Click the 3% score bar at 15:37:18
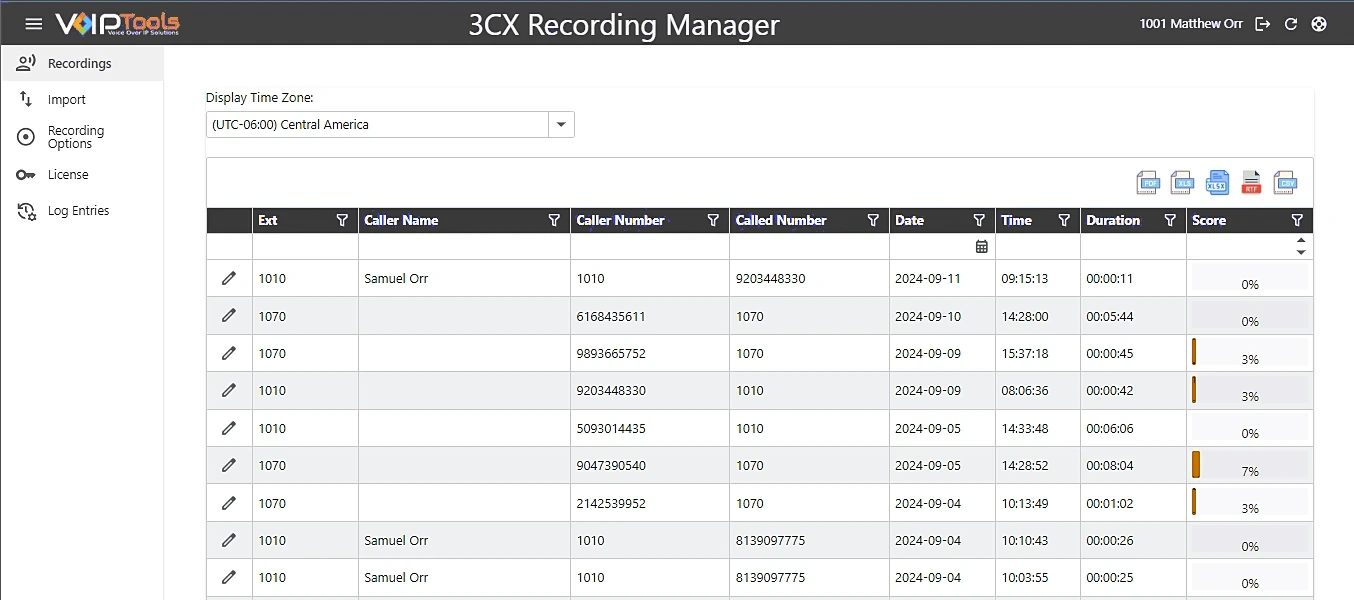Image resolution: width=1354 pixels, height=600 pixels. [x=1249, y=353]
